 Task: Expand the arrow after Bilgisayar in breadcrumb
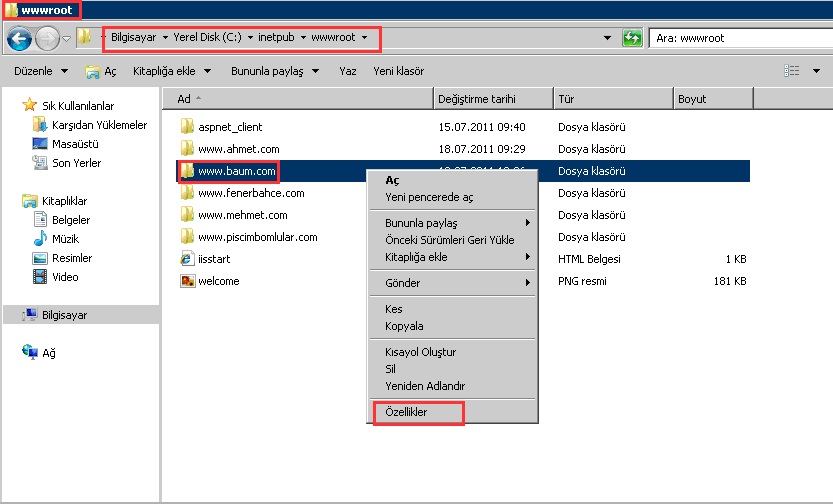[x=165, y=38]
